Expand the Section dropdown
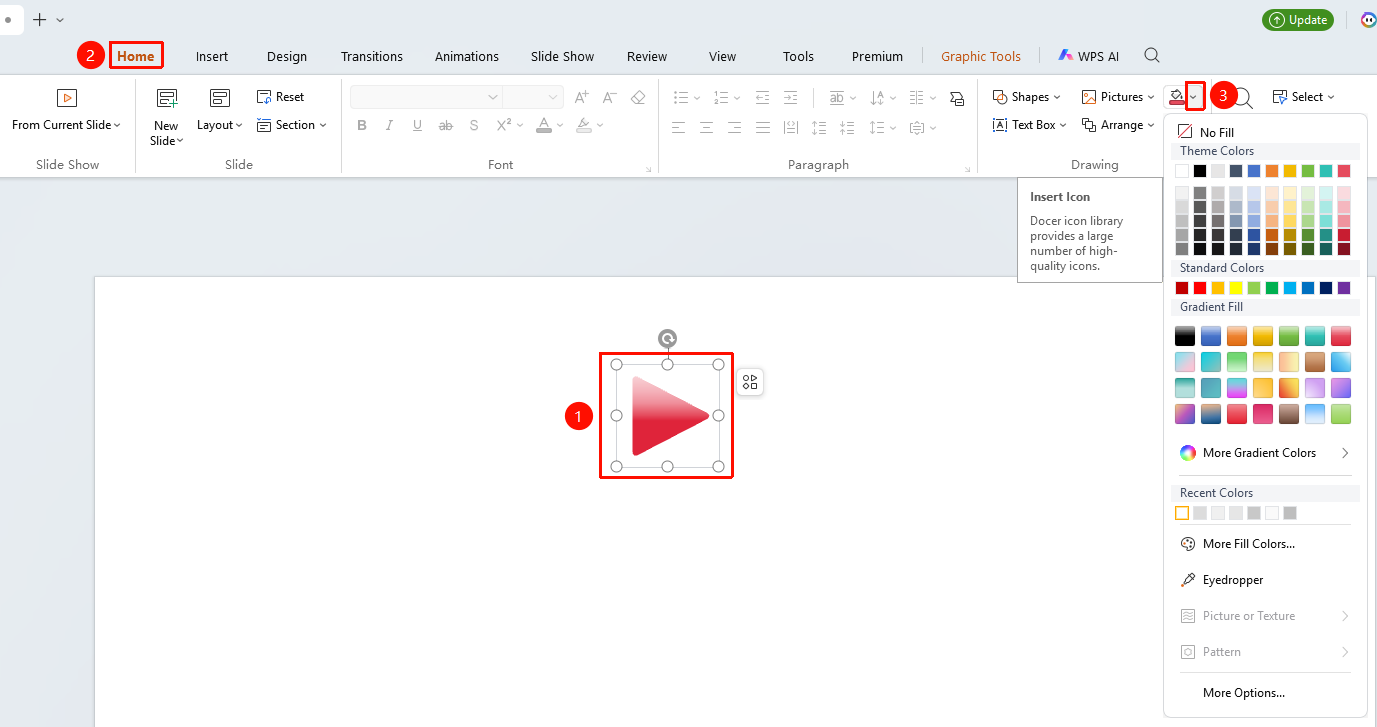This screenshot has width=1377, height=727. tap(292, 125)
